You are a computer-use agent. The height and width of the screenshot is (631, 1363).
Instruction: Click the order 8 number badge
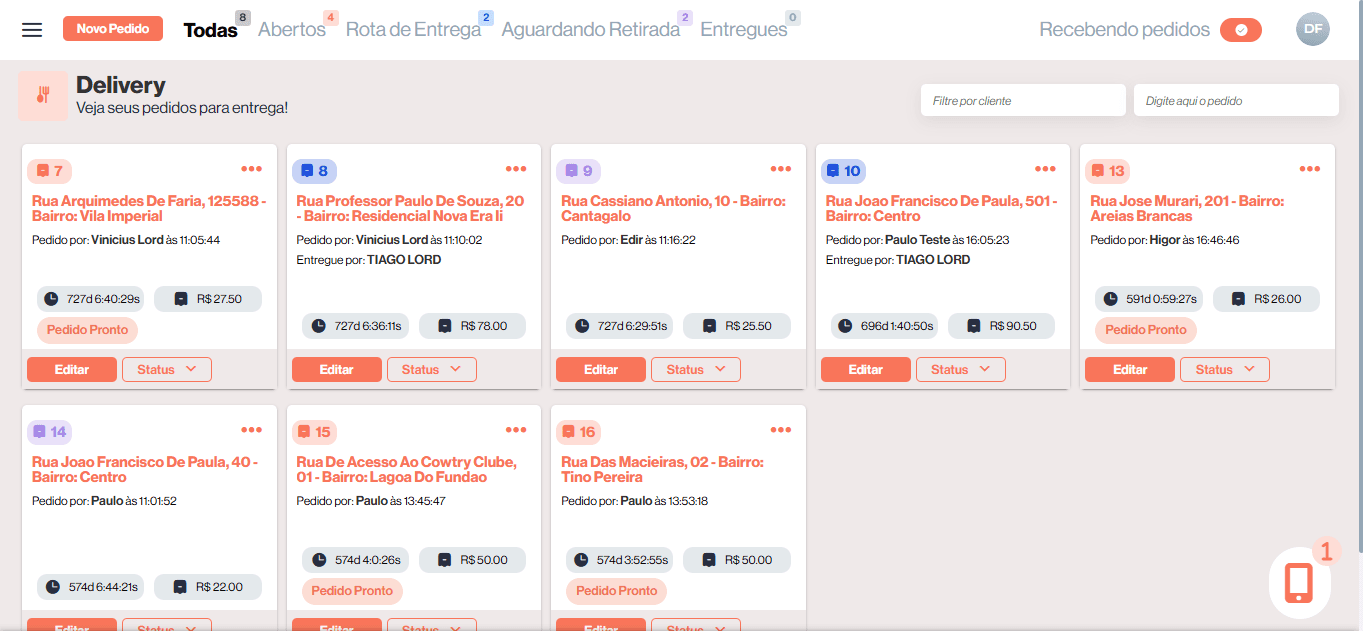[315, 171]
